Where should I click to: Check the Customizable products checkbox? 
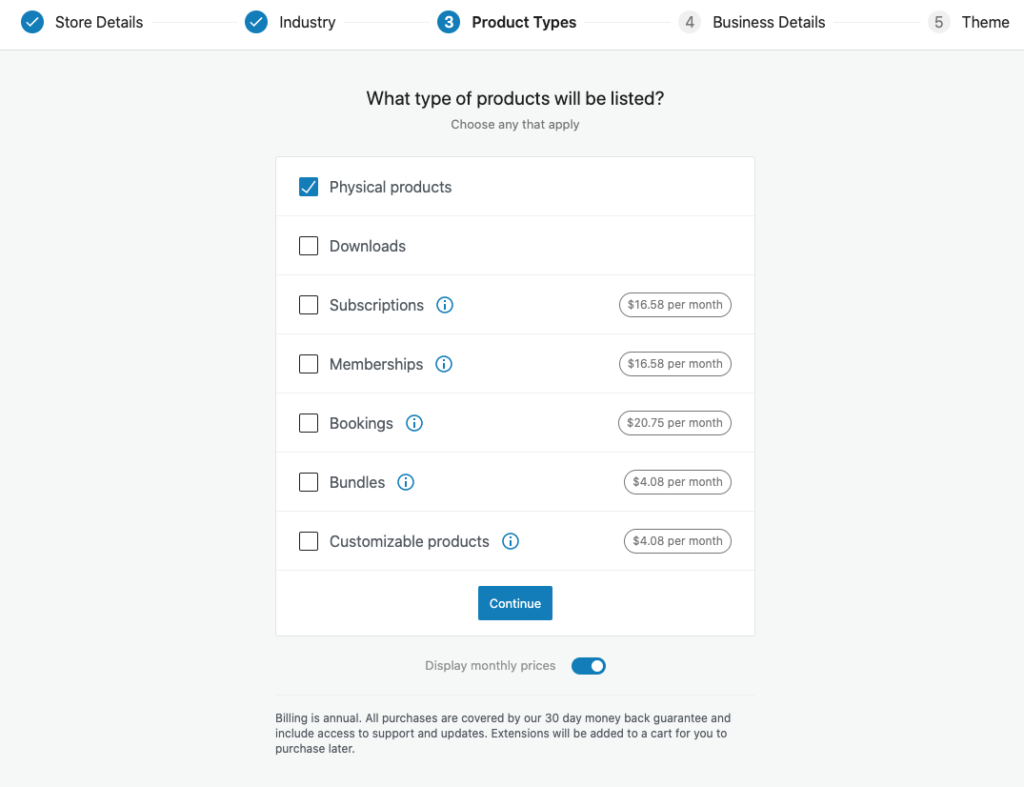click(x=308, y=541)
